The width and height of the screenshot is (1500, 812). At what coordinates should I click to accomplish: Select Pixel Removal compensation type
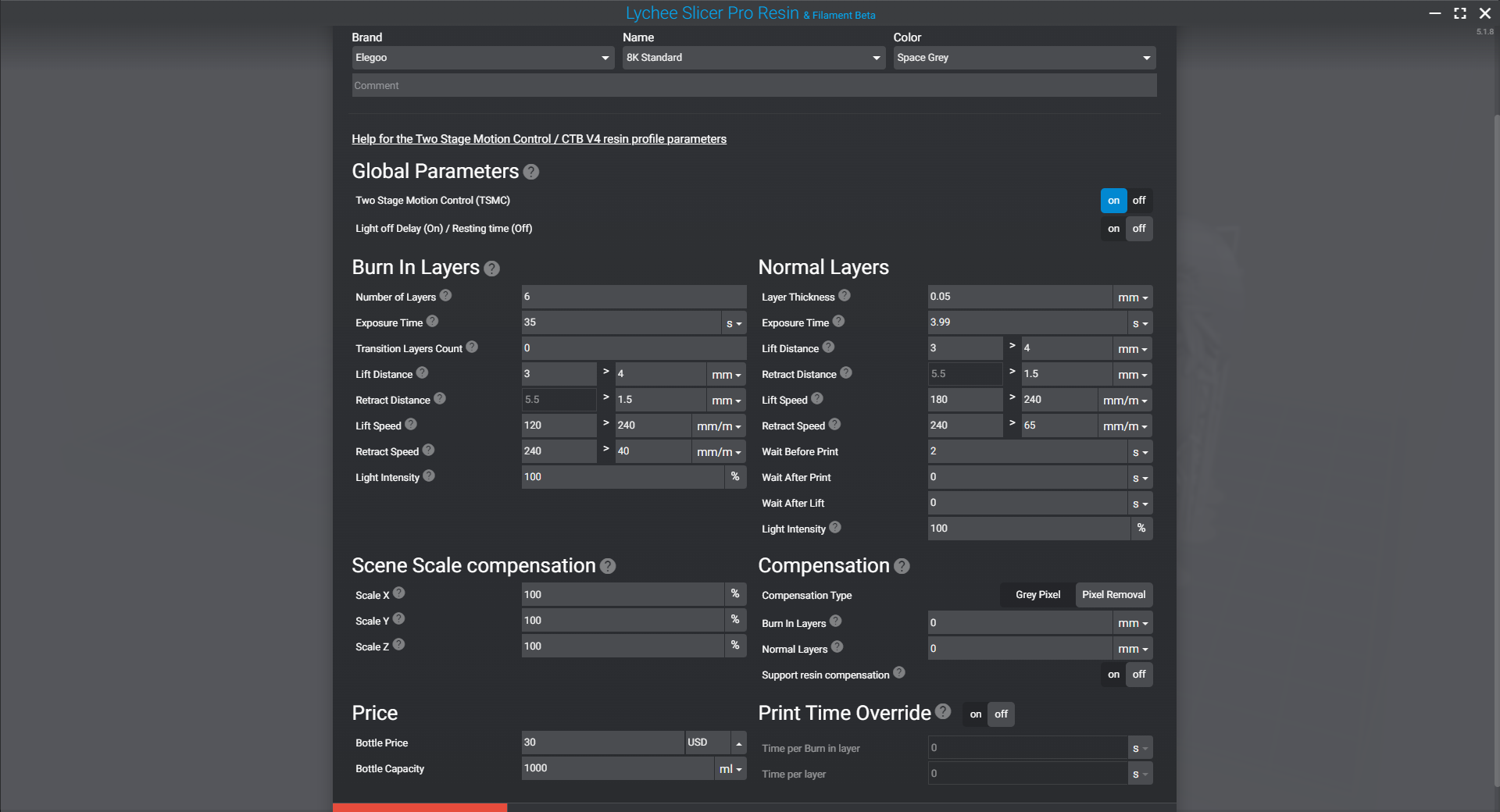[x=1113, y=595]
